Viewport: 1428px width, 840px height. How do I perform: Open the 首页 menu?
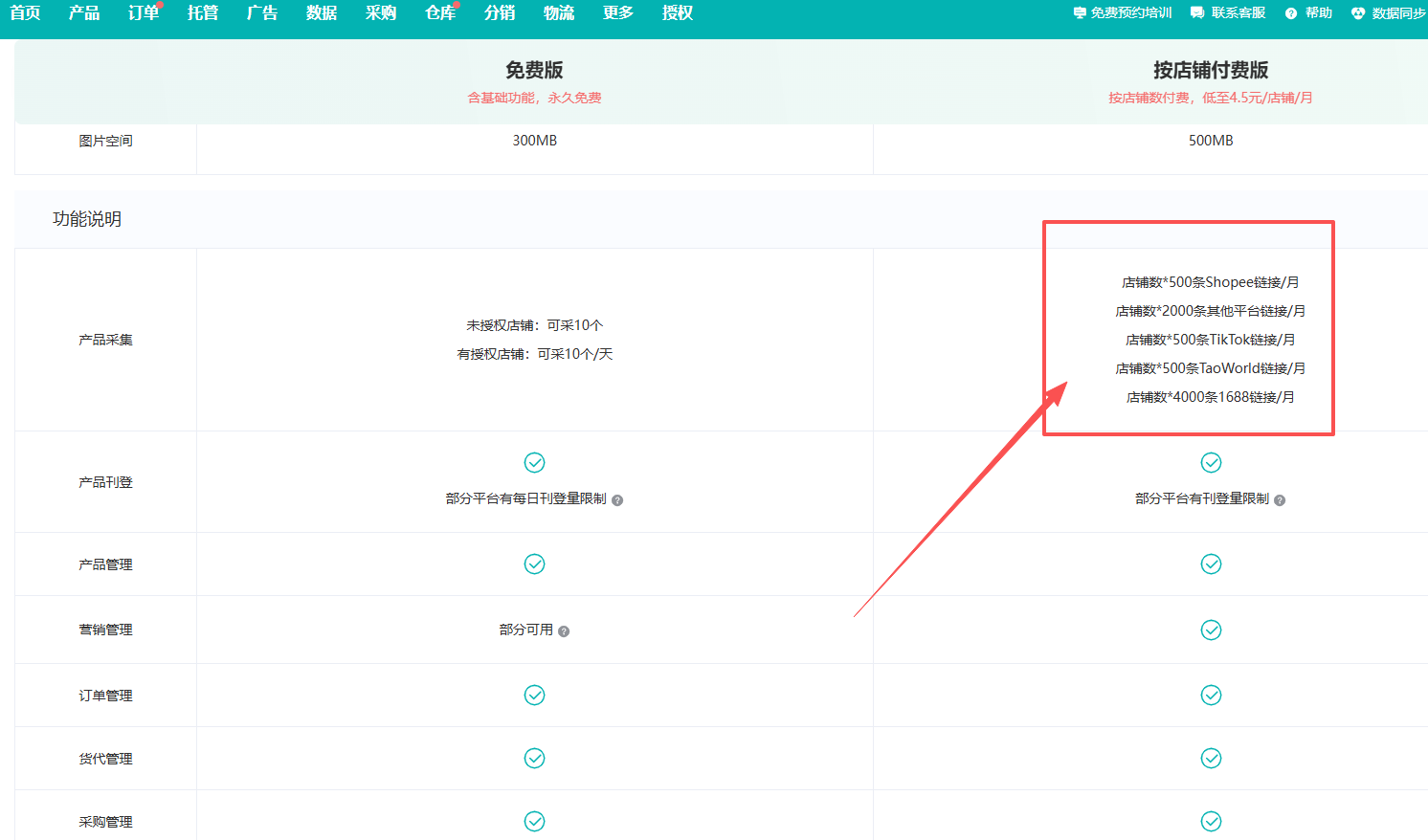coord(25,13)
